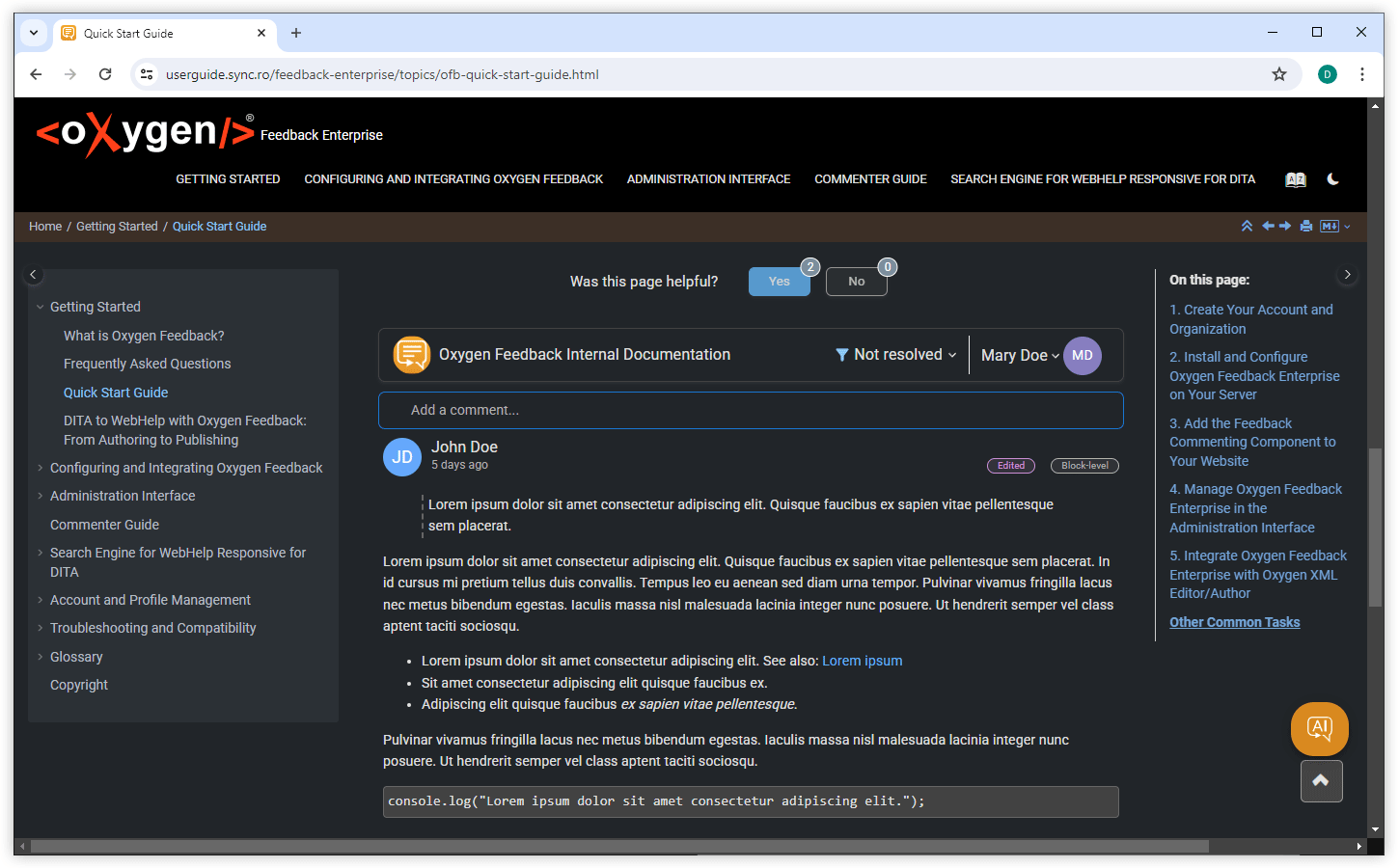This screenshot has width=1399, height=868.
Task: Open the A-Z index book icon
Action: point(1295,179)
